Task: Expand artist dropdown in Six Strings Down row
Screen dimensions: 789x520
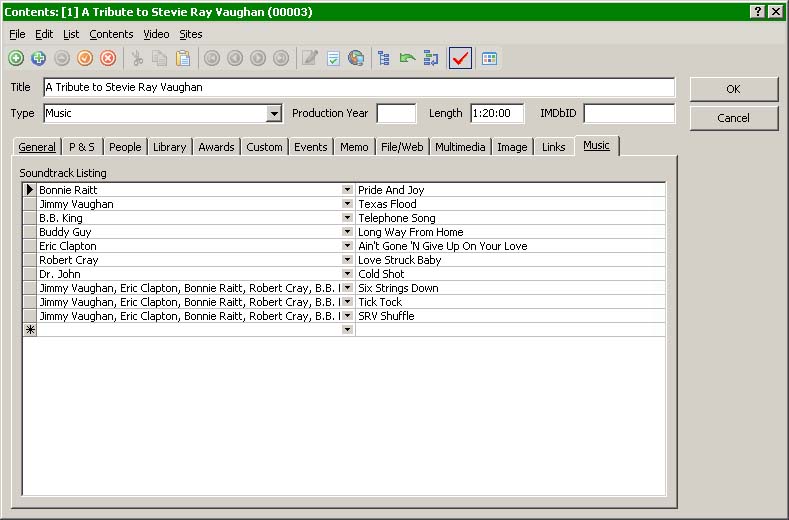Action: (x=347, y=288)
